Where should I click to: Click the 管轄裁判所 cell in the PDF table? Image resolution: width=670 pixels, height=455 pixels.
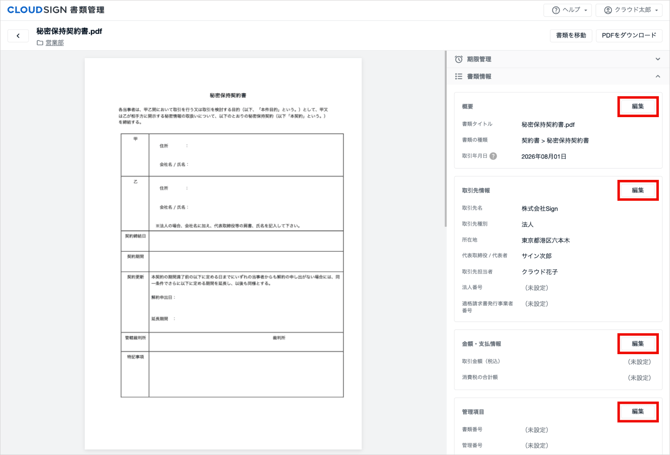[x=135, y=342]
